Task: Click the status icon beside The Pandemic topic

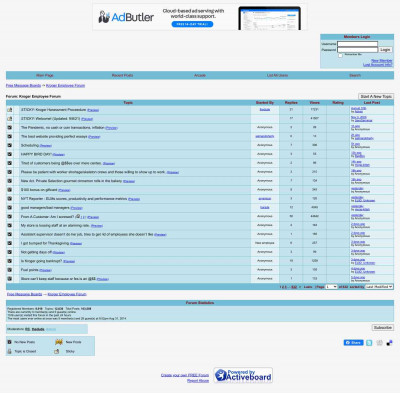Action: tap(9, 127)
